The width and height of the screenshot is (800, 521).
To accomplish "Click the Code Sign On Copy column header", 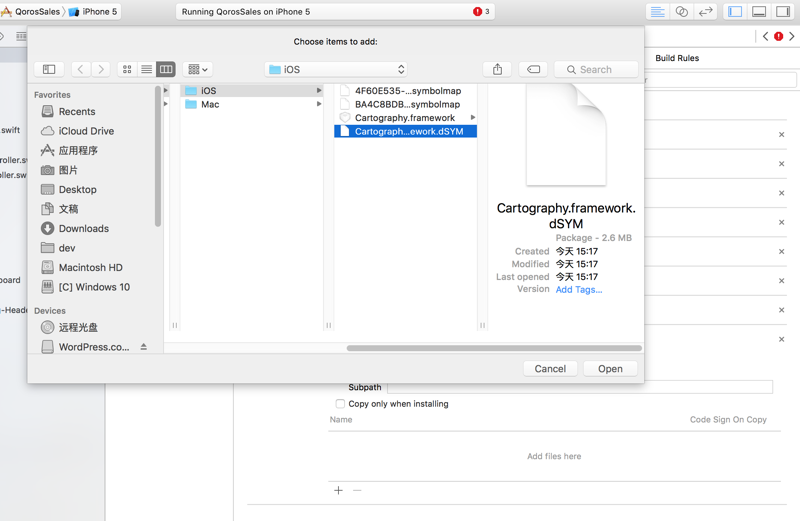I will point(728,420).
